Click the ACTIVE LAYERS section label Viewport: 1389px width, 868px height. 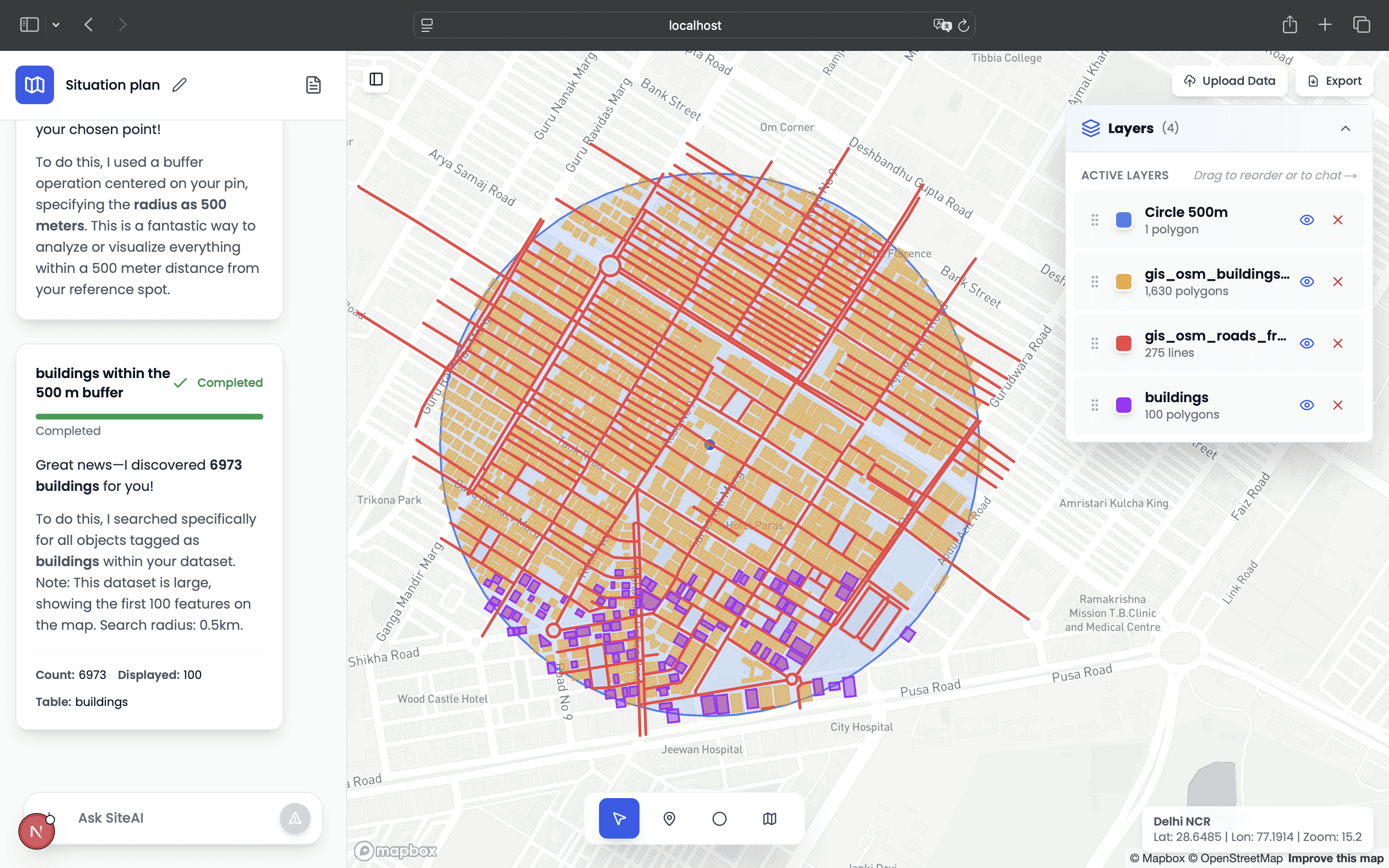tap(1124, 176)
